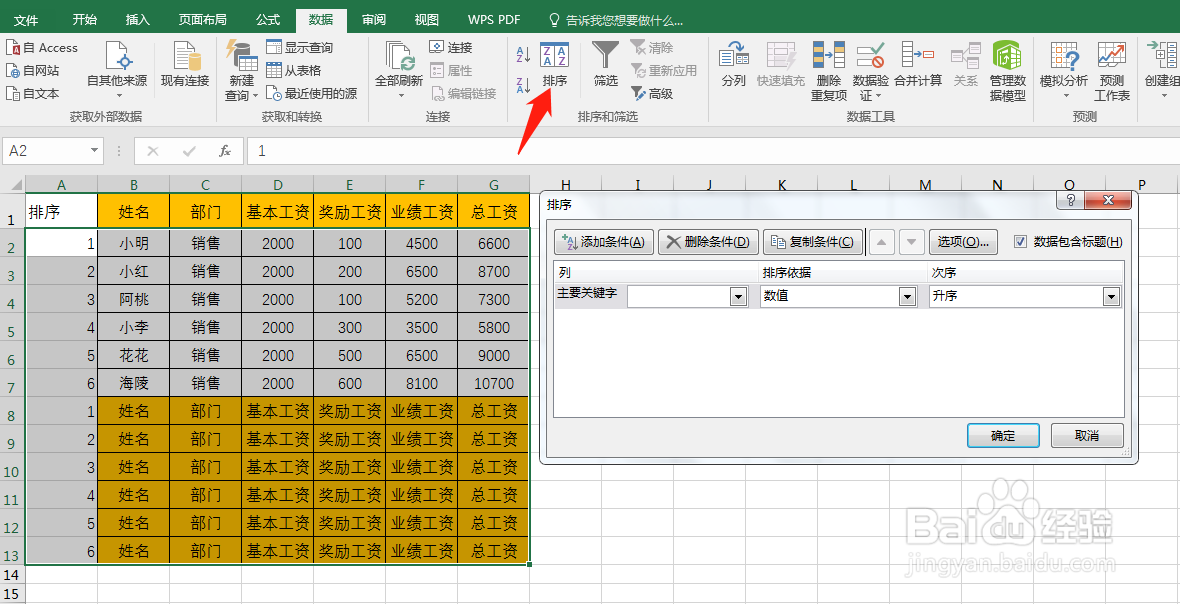
Task: Click 显示查询 show queries
Action: coord(300,47)
